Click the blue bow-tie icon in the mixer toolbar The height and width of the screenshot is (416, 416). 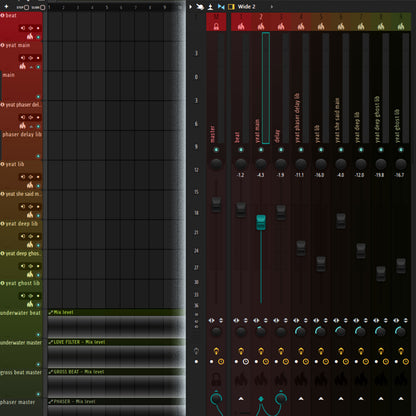pyautogui.click(x=221, y=7)
